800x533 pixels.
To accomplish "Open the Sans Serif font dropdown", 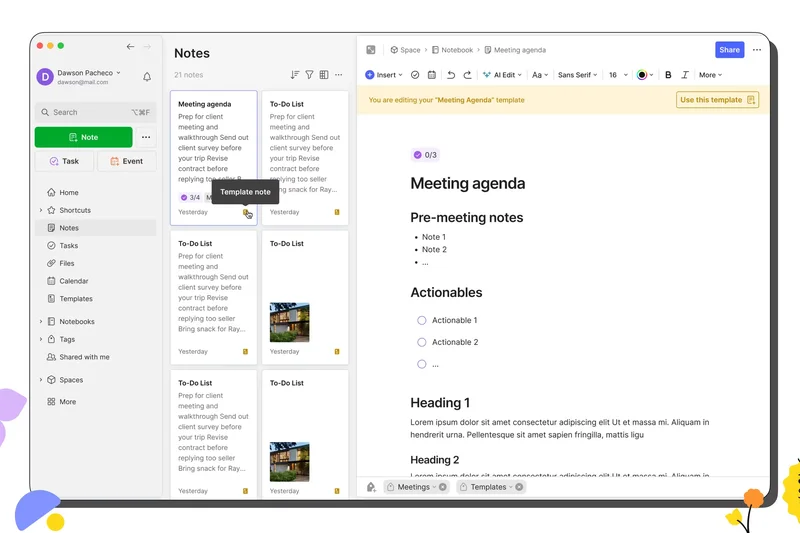I will pos(578,75).
